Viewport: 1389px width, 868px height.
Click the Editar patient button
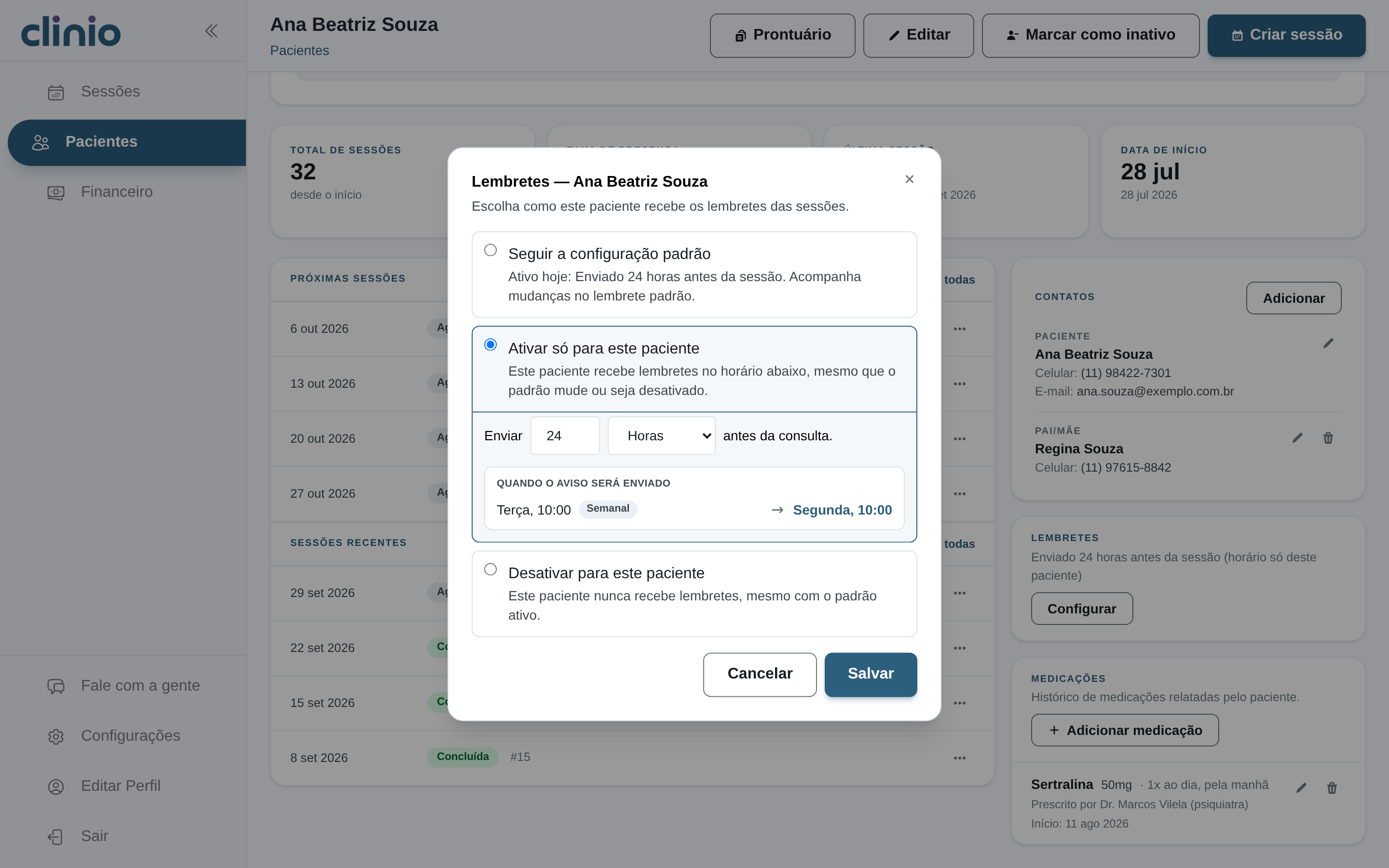(918, 36)
